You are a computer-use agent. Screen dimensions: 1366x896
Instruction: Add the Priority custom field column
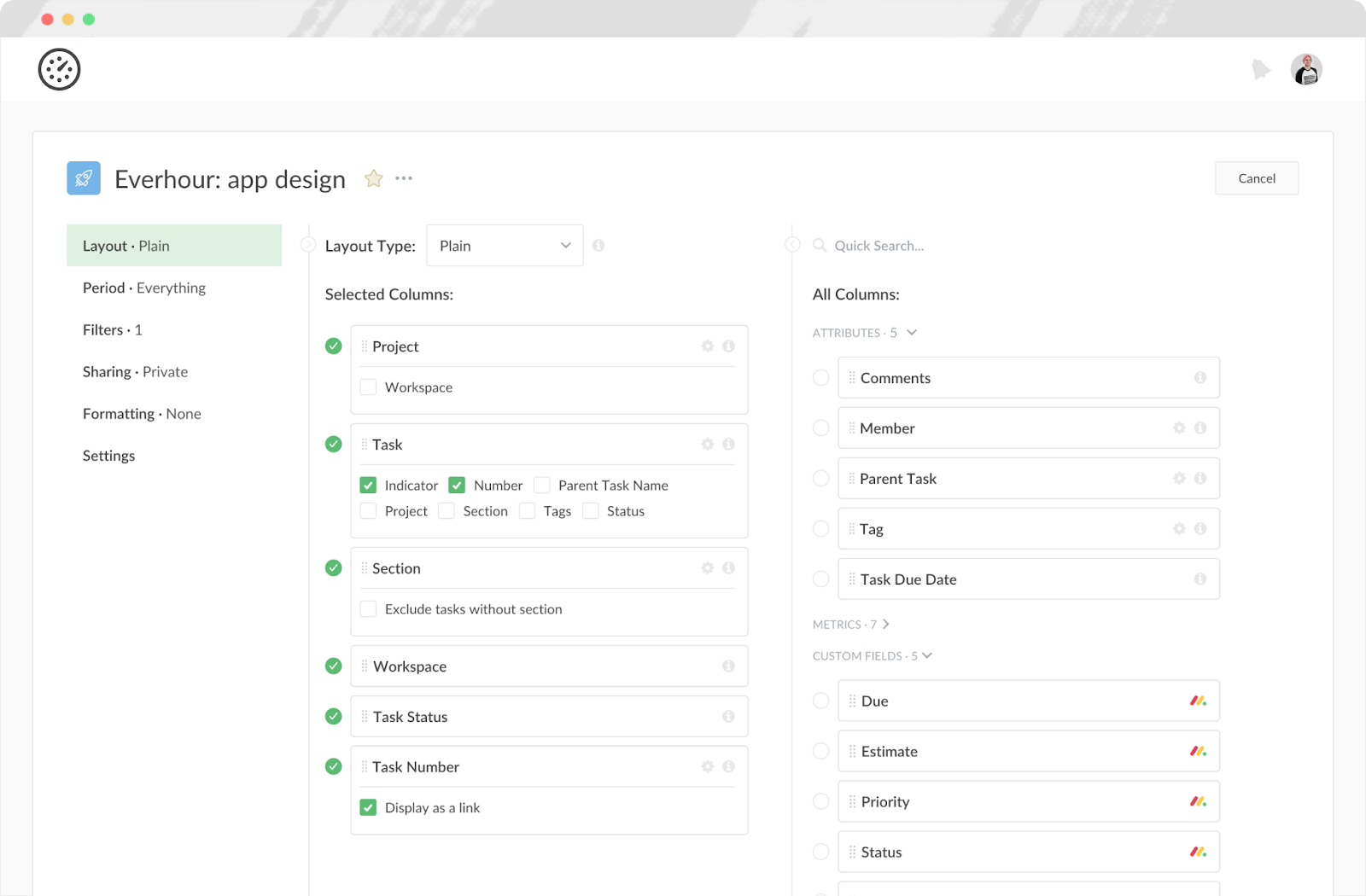pyautogui.click(x=820, y=801)
